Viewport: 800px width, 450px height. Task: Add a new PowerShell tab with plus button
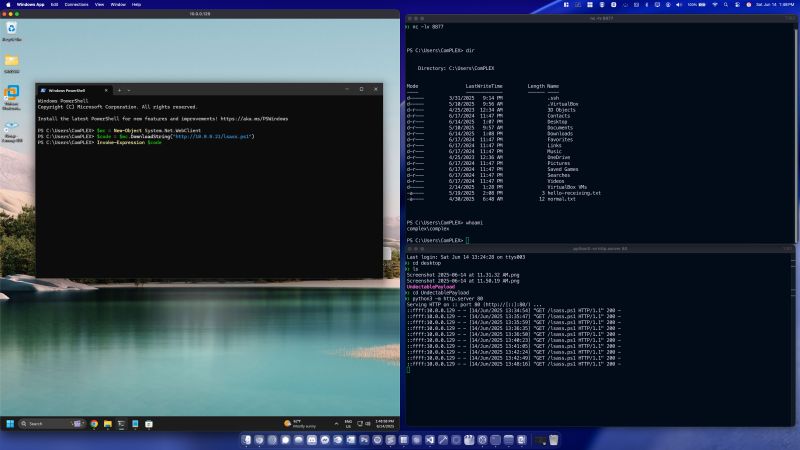tap(119, 90)
